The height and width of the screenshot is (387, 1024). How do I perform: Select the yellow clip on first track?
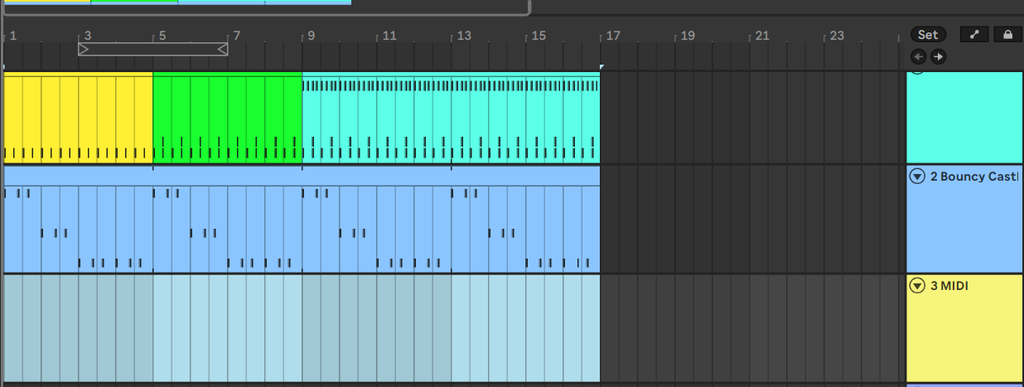tap(78, 117)
